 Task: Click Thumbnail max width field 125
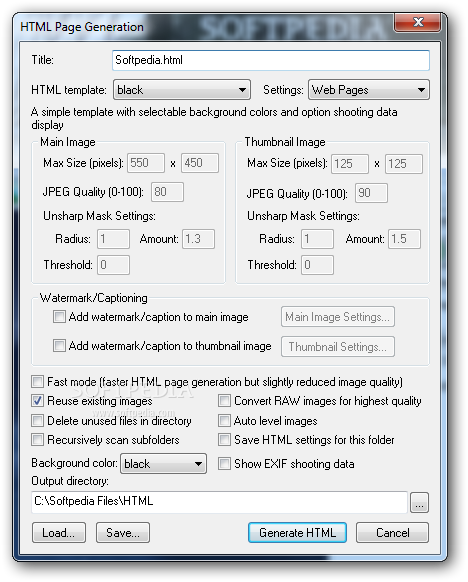click(350, 164)
